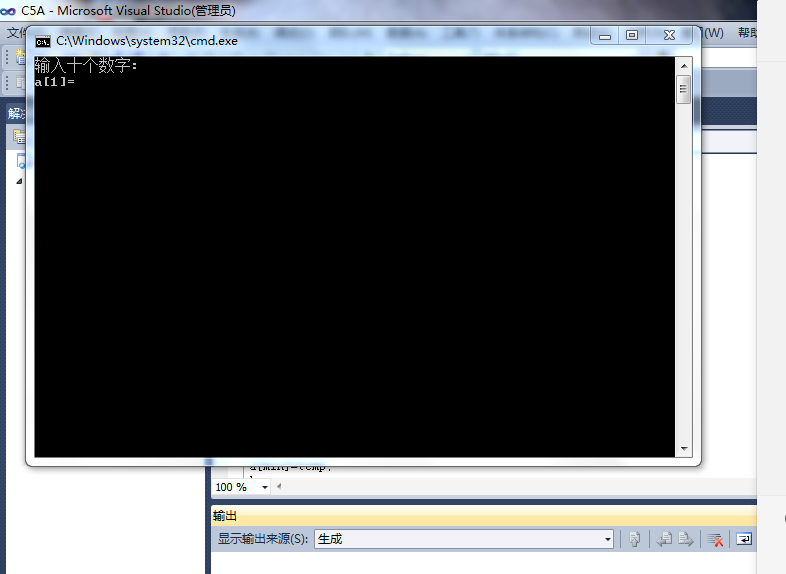Click the console scrollbar down arrow
The width and height of the screenshot is (786, 574).
pos(684,449)
